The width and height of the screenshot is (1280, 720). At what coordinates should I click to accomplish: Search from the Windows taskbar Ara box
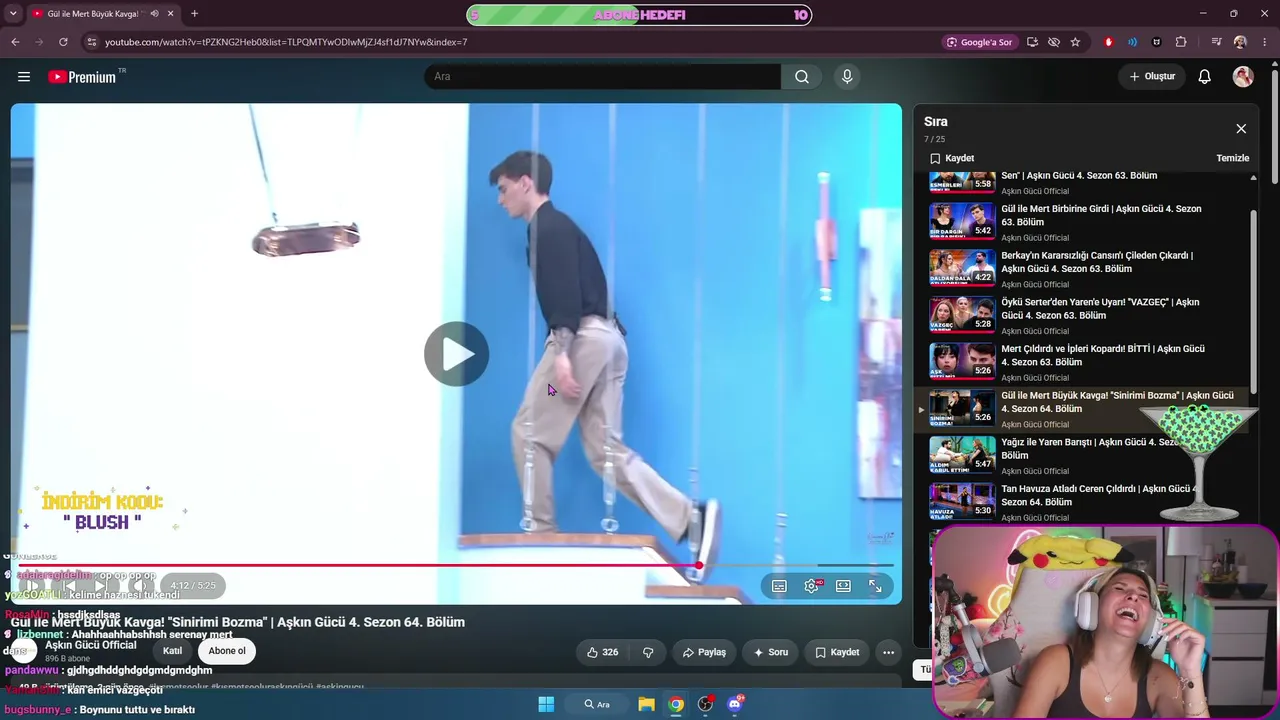click(x=598, y=704)
